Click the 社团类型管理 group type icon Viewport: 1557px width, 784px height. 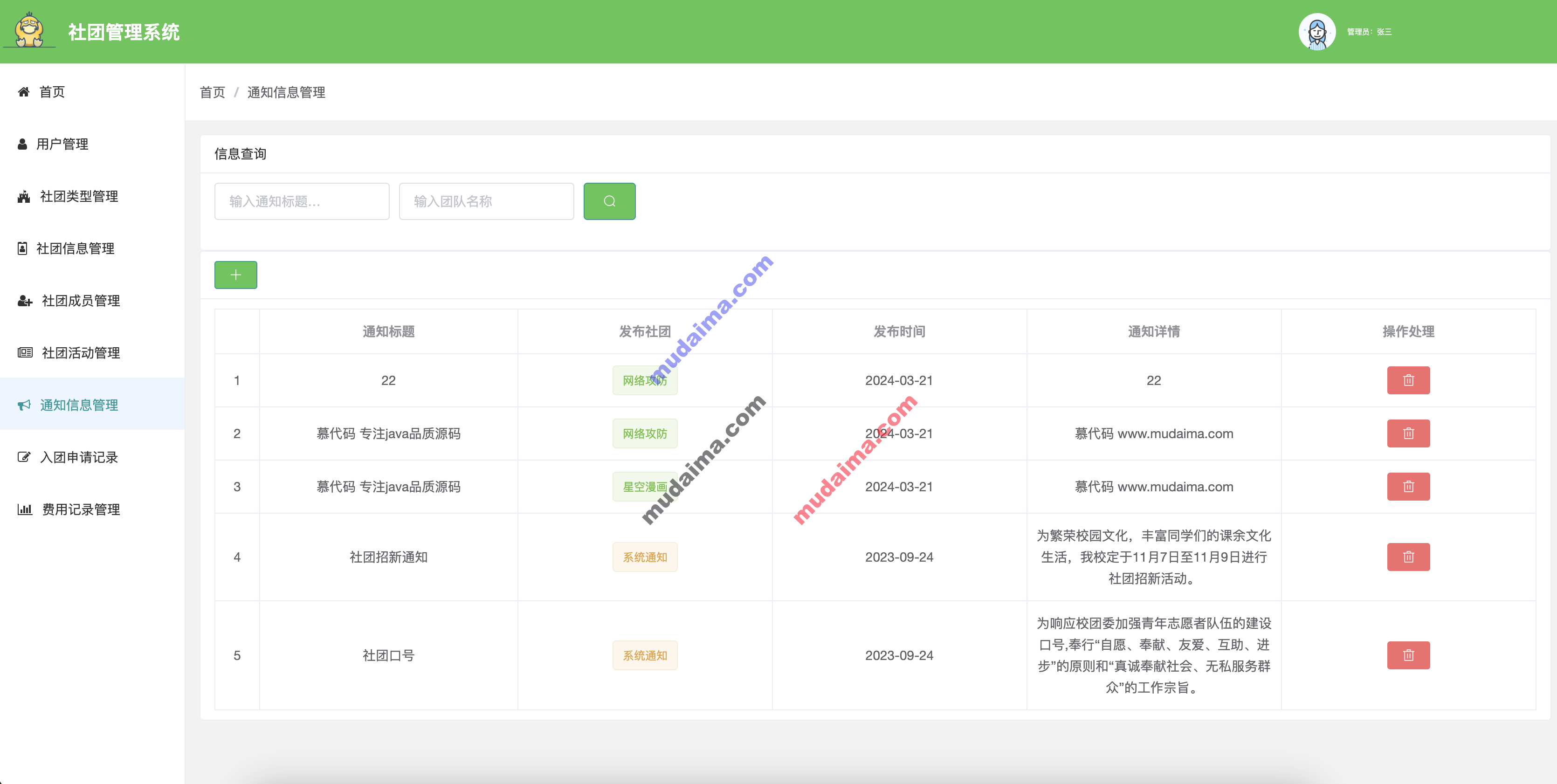[23, 196]
